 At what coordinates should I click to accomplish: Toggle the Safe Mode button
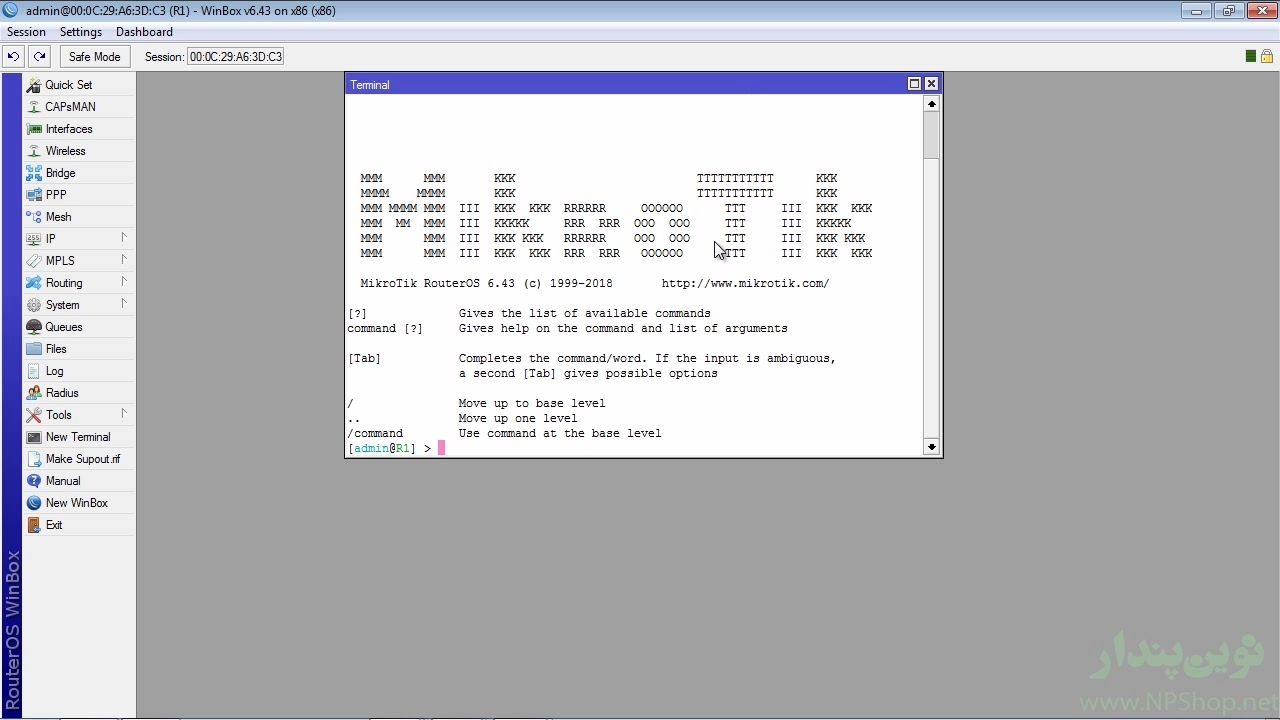click(x=94, y=57)
